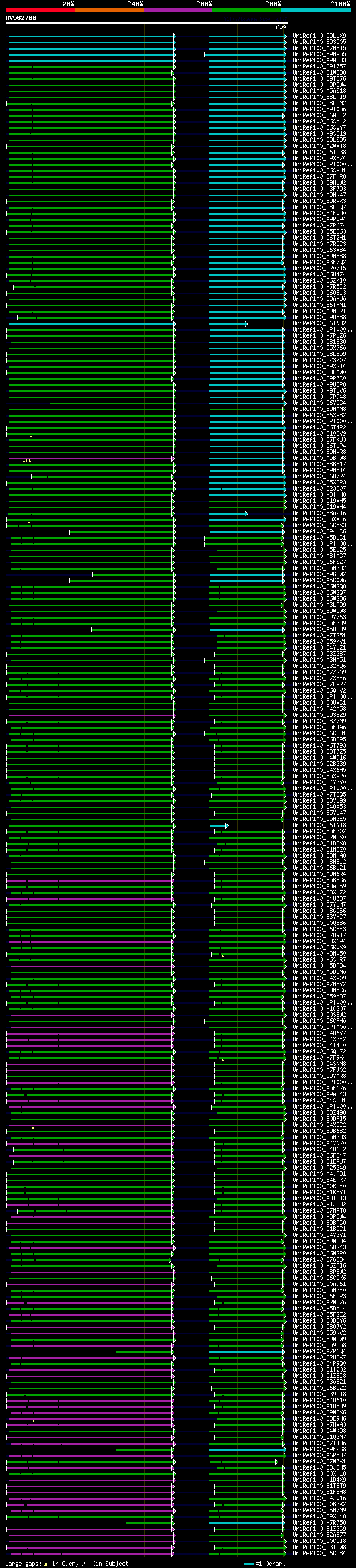Screen dimensions: 356x1568
Task: Select hit label UniRef100_A7R750
Action: (x=319, y=1522)
